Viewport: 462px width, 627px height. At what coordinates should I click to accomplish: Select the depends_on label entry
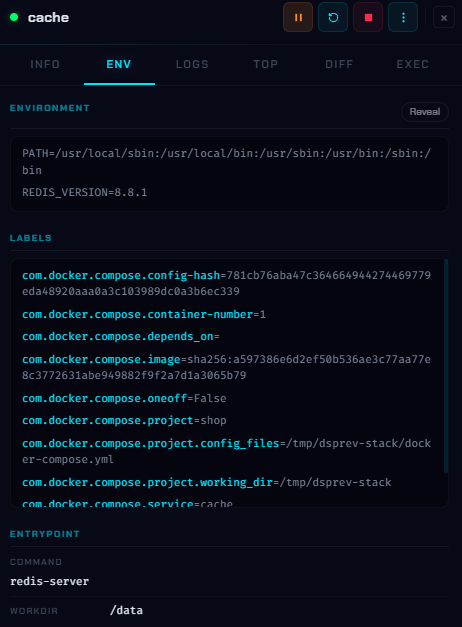coord(120,337)
